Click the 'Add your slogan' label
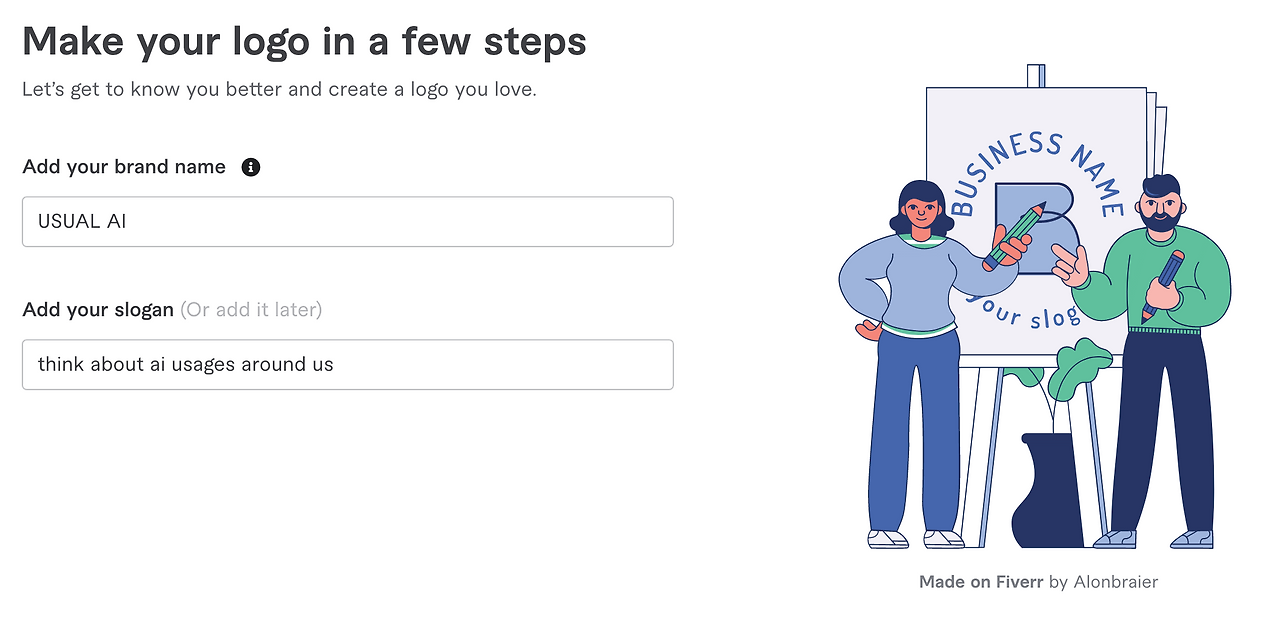Image resolution: width=1280 pixels, height=624 pixels. click(x=98, y=310)
